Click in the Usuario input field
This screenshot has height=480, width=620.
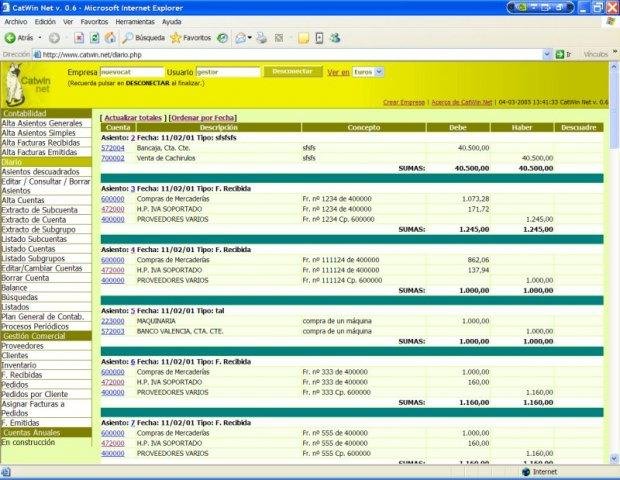228,72
